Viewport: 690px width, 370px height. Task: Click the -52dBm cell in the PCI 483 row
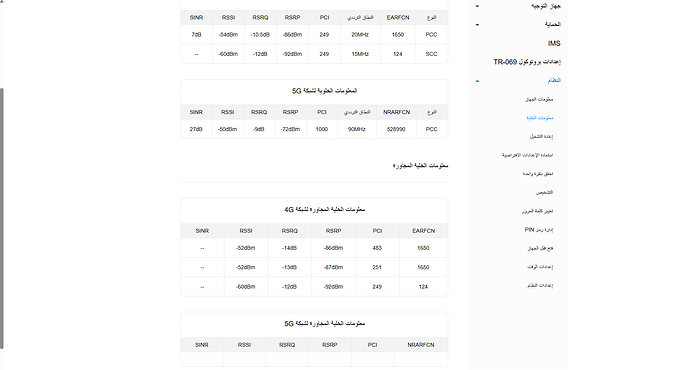tap(246, 248)
